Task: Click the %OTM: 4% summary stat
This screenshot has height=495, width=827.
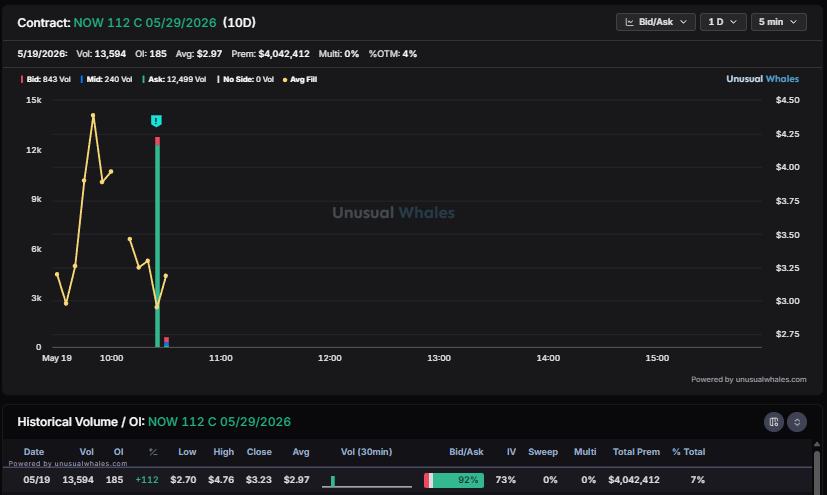Action: click(x=392, y=54)
